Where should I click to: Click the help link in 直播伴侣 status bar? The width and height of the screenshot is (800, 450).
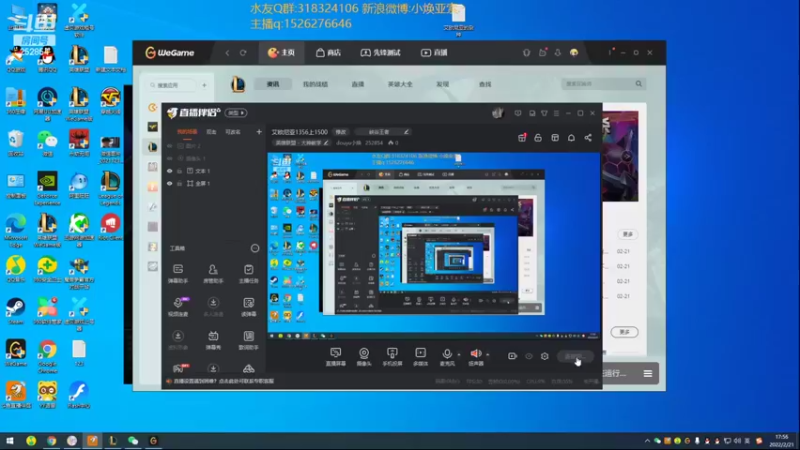click(x=223, y=381)
